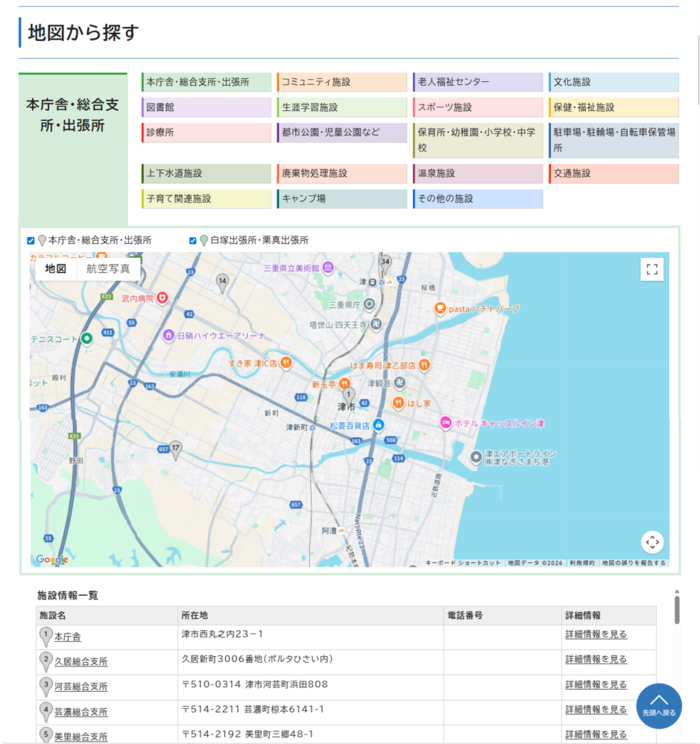
Task: Open 久居総合支所 facility link
Action: point(81,662)
